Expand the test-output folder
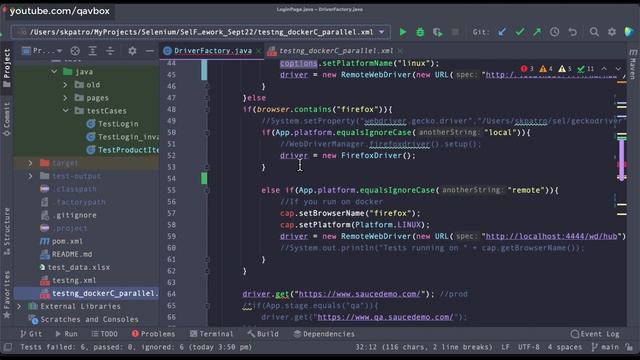This screenshot has height=360, width=640. click(x=30, y=176)
